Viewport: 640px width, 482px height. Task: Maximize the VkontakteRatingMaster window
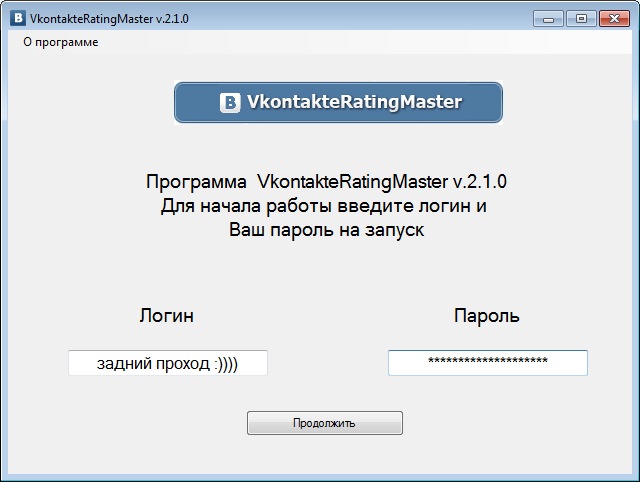pos(581,19)
